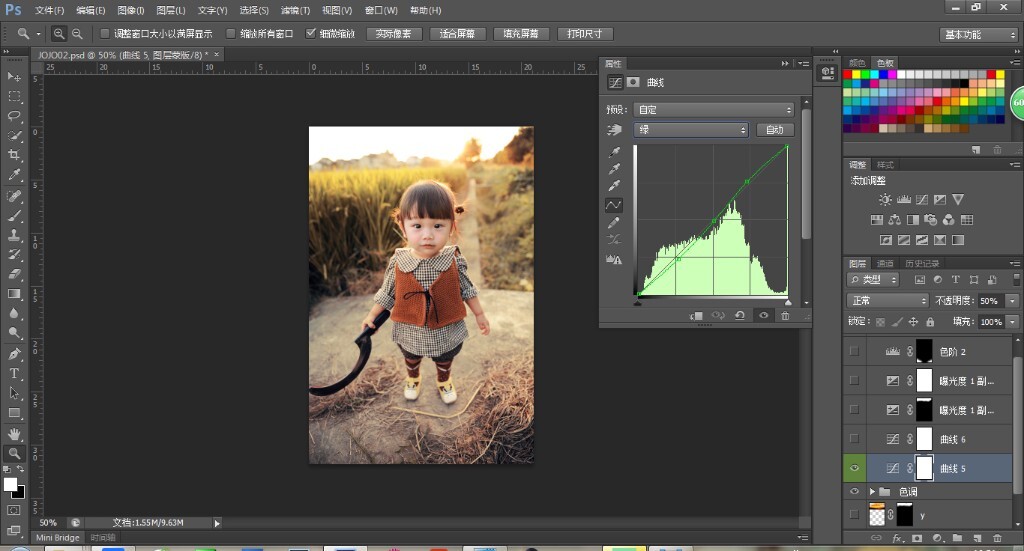The width and height of the screenshot is (1024, 551).
Task: Select the Hand tool
Action: 14,433
